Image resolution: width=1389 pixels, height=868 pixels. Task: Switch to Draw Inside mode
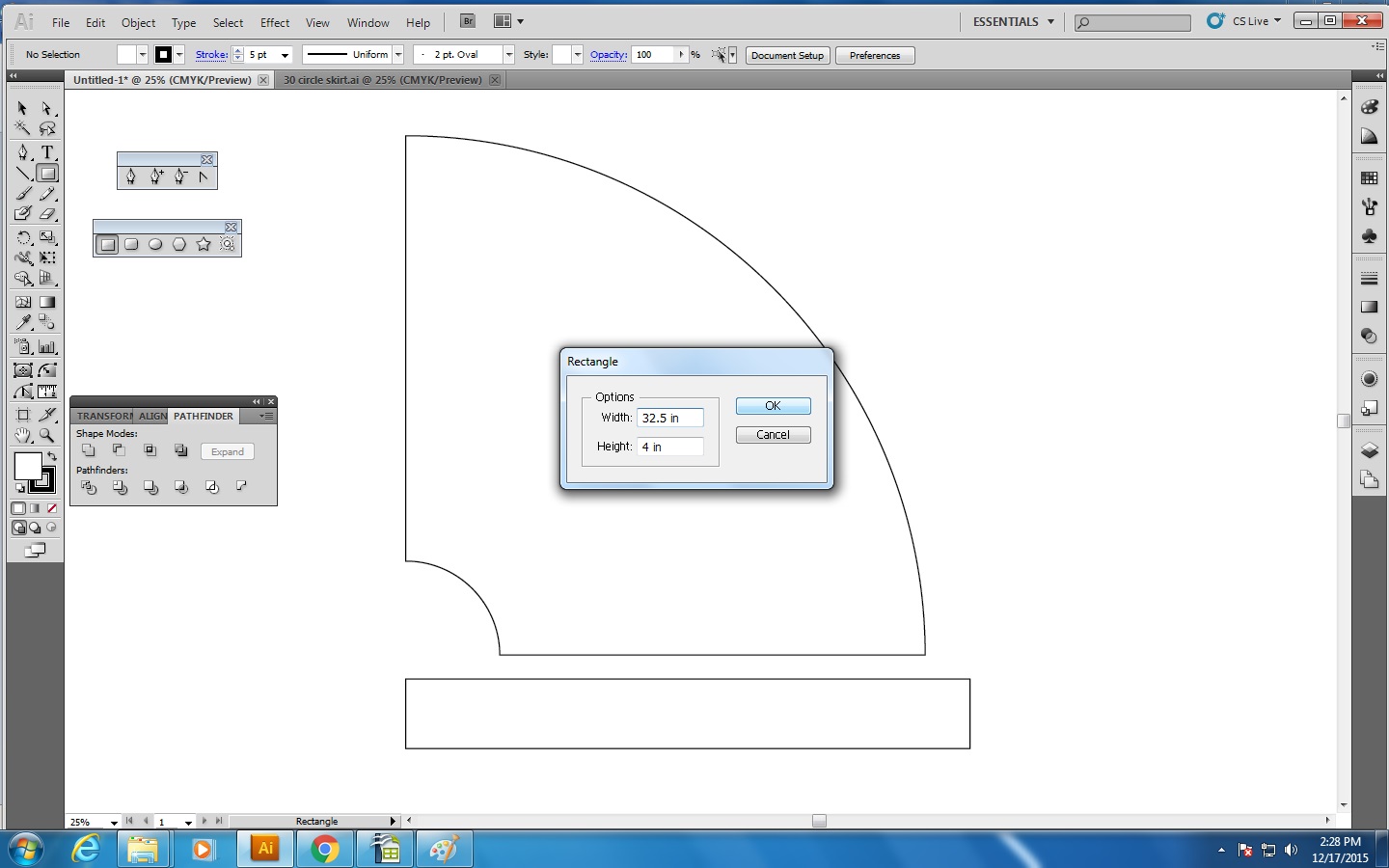coord(52,528)
